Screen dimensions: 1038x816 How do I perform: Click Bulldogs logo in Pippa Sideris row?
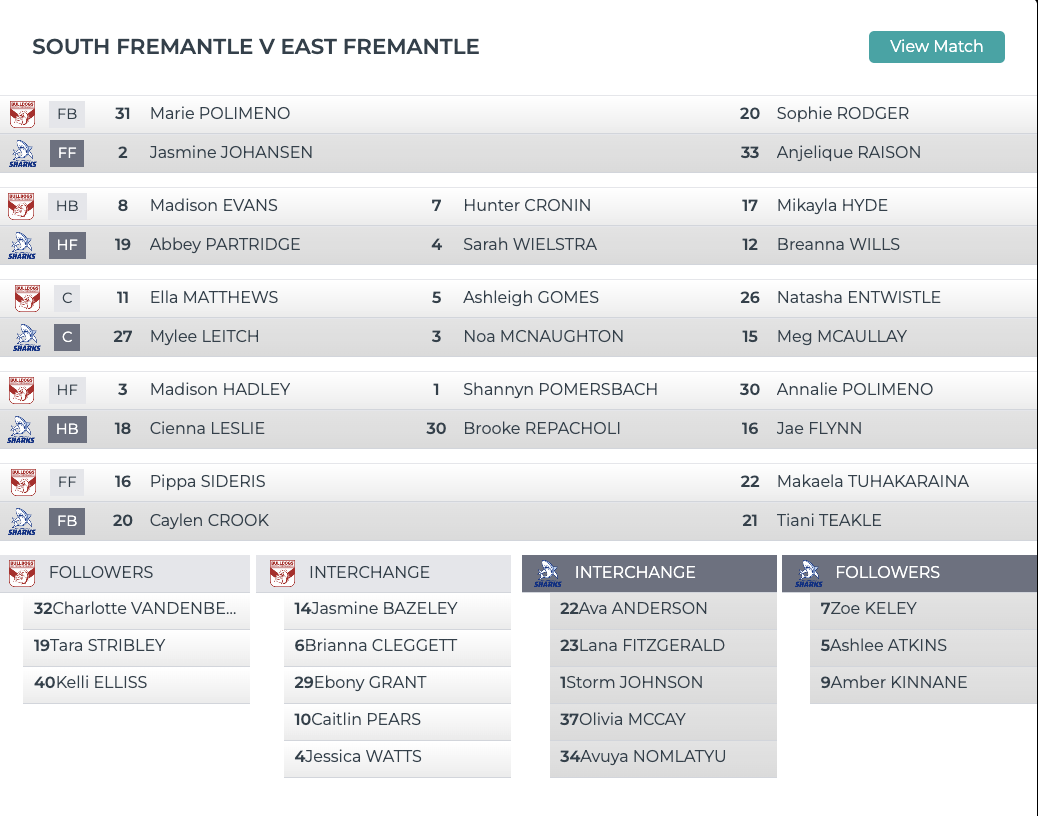(24, 482)
